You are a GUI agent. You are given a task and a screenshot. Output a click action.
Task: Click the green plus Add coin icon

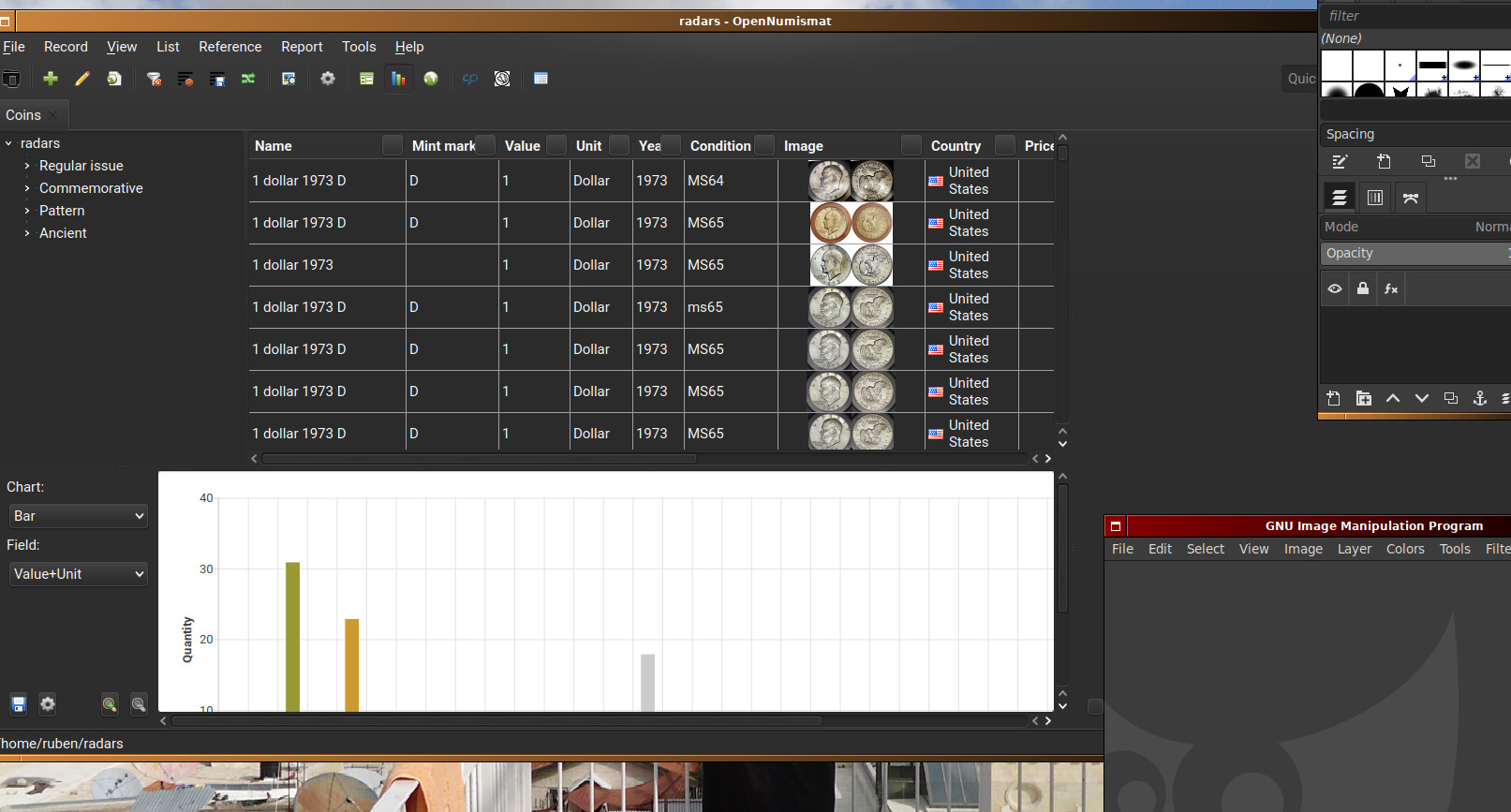click(51, 79)
